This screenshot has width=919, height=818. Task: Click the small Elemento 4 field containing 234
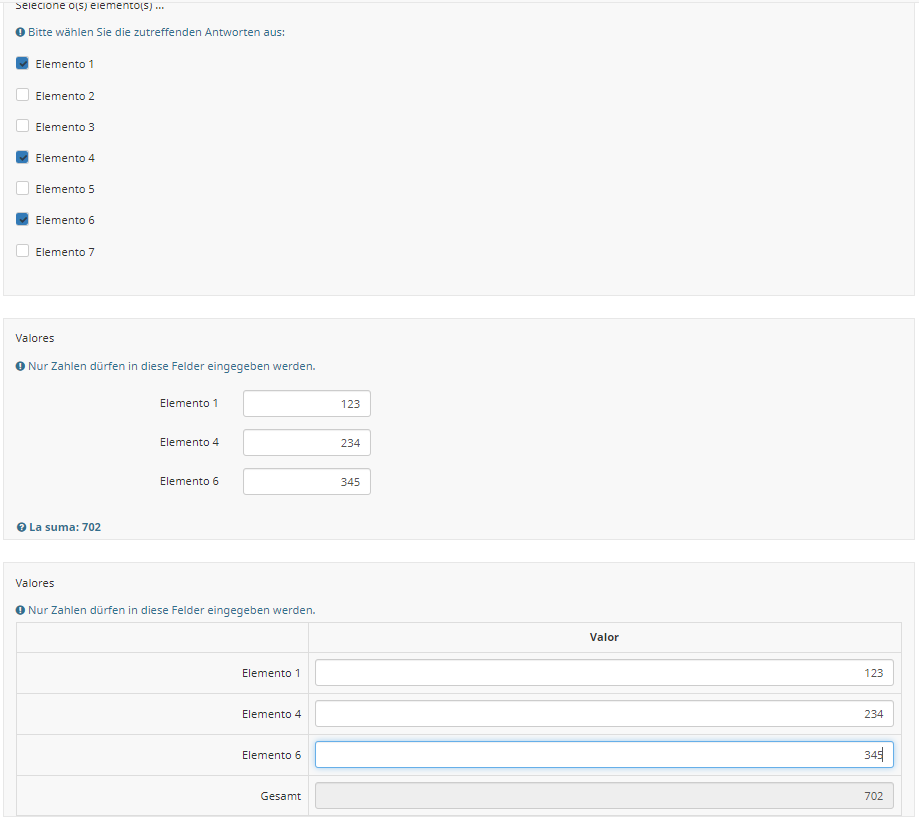[x=306, y=443]
